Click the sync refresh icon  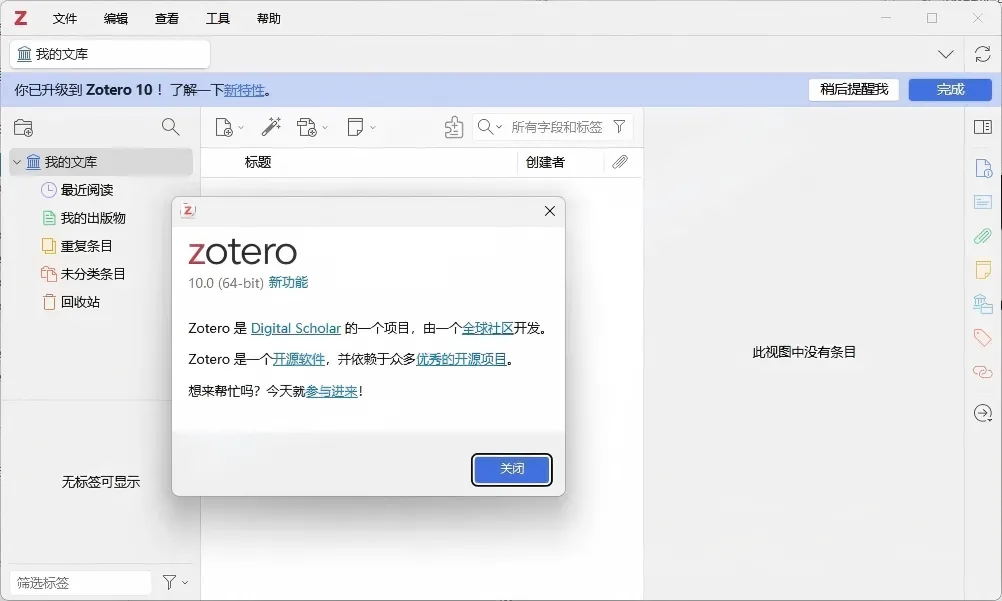pos(983,54)
